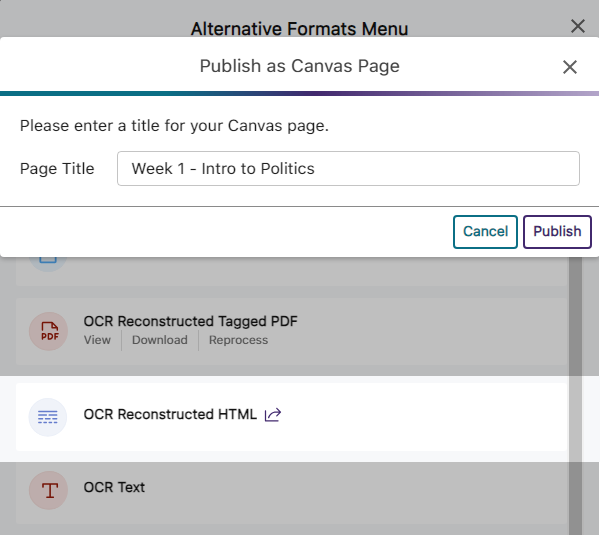Click Download under OCR Reconstructed Tagged PDF

click(x=160, y=340)
